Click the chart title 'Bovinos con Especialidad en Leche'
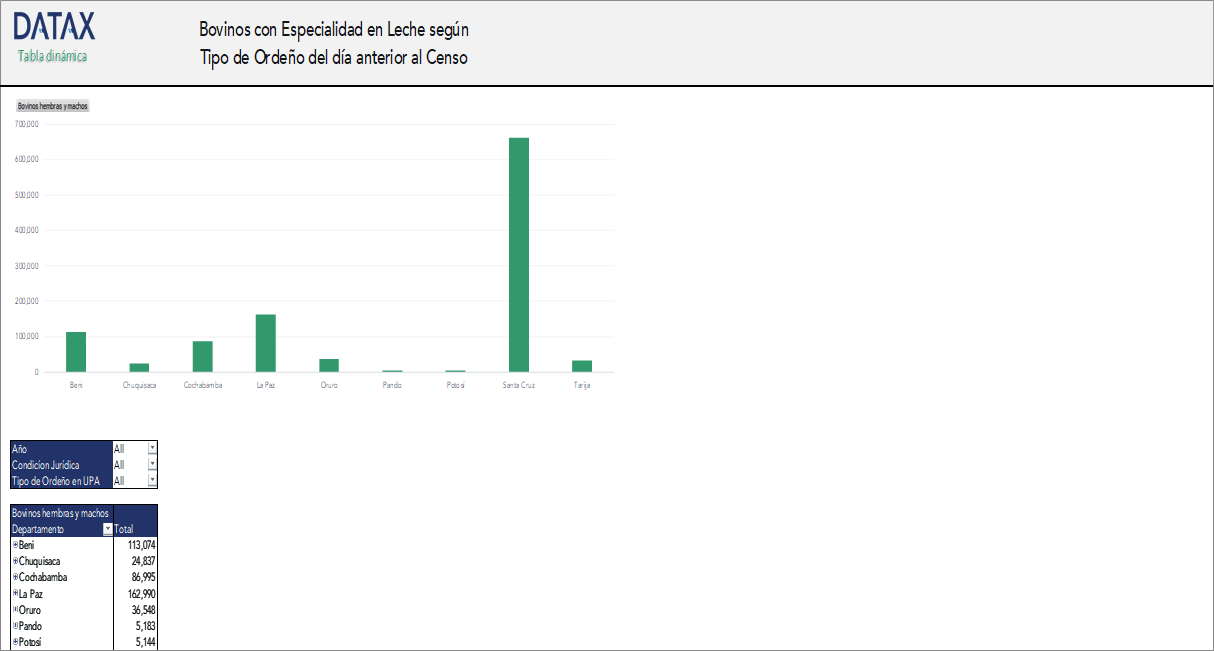1214x651 pixels. 333,29
